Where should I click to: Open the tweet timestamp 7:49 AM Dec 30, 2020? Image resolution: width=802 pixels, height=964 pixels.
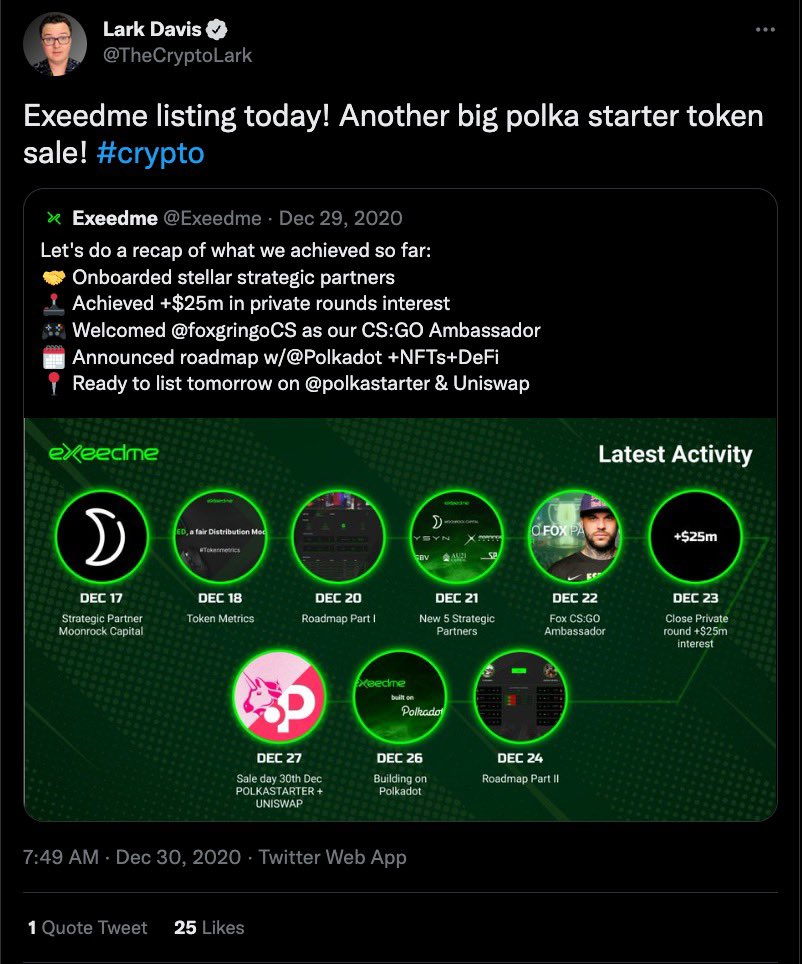pos(132,857)
